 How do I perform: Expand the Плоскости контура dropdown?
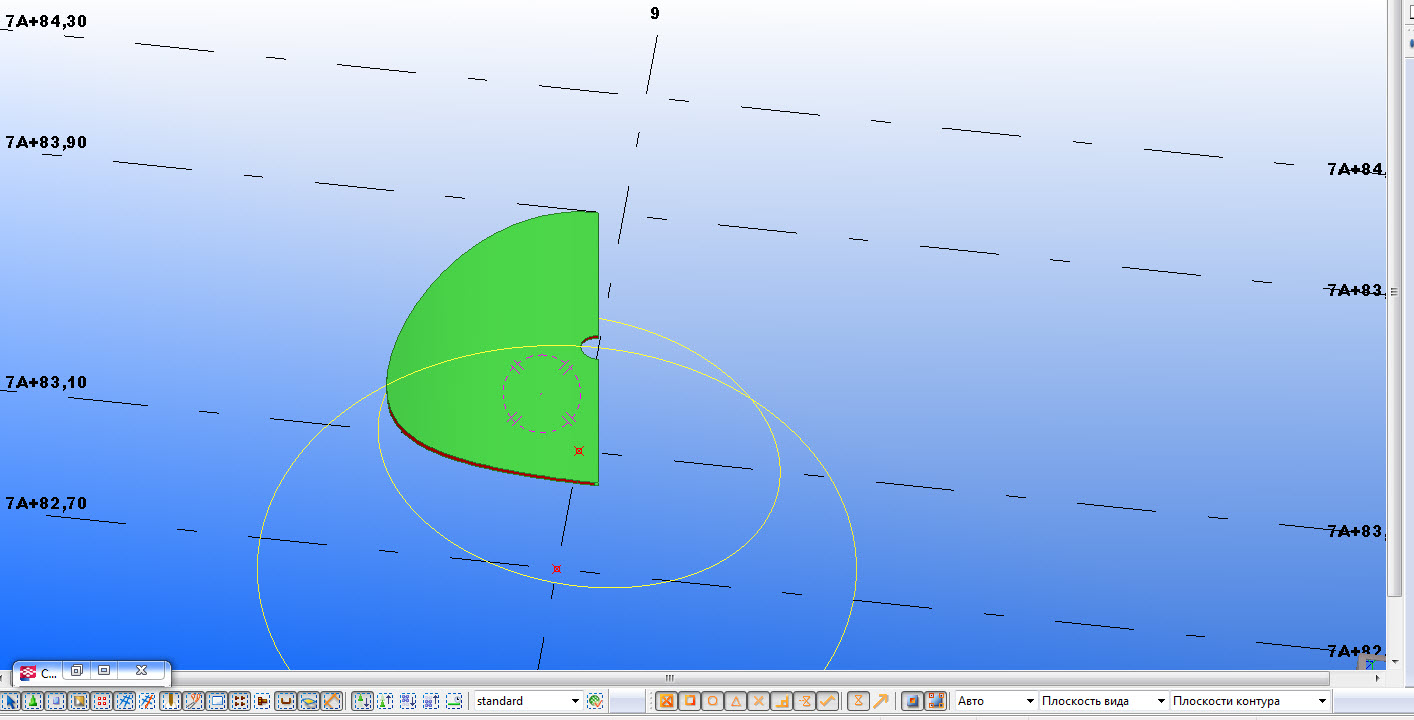pyautogui.click(x=1322, y=701)
